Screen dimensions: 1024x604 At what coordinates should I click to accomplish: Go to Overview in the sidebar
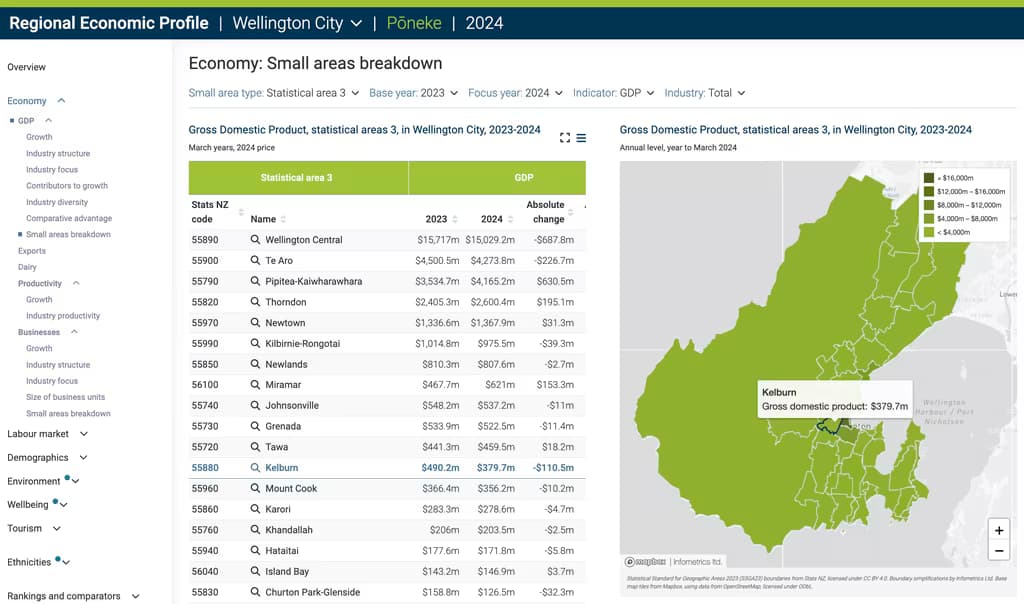[27, 67]
